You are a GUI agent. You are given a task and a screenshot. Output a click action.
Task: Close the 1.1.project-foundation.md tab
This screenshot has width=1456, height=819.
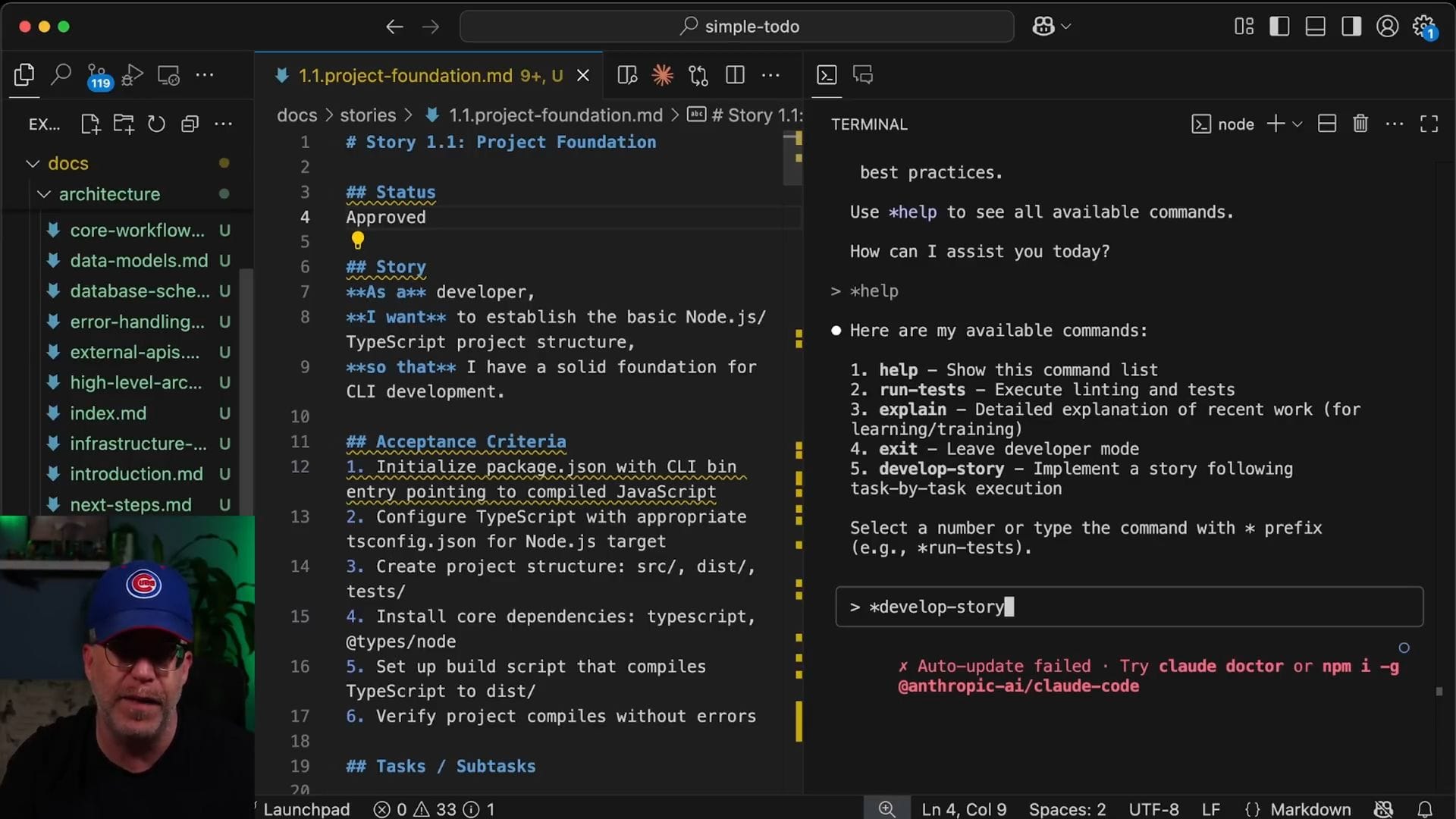[583, 75]
